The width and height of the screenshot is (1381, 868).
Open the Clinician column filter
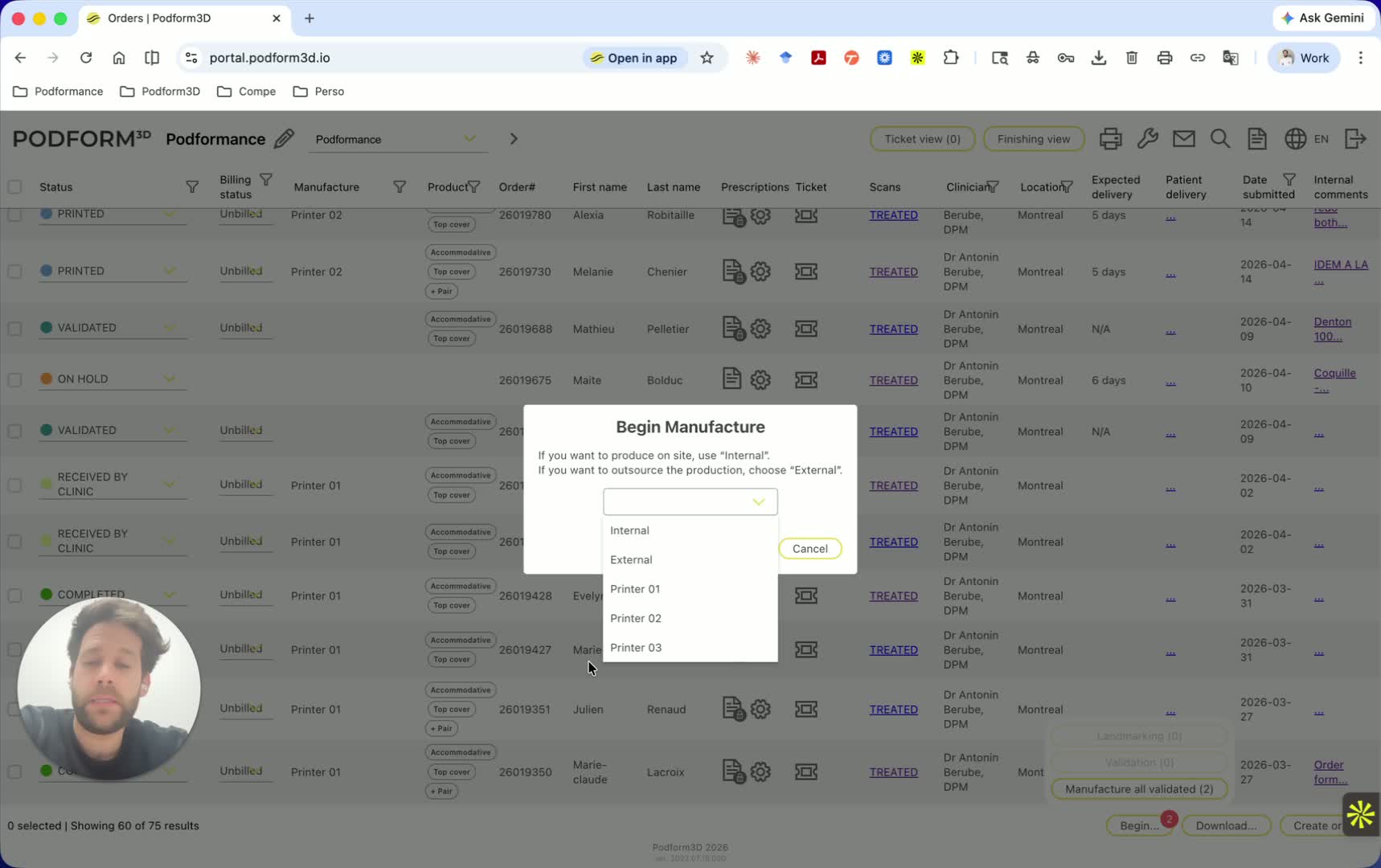[x=994, y=187]
